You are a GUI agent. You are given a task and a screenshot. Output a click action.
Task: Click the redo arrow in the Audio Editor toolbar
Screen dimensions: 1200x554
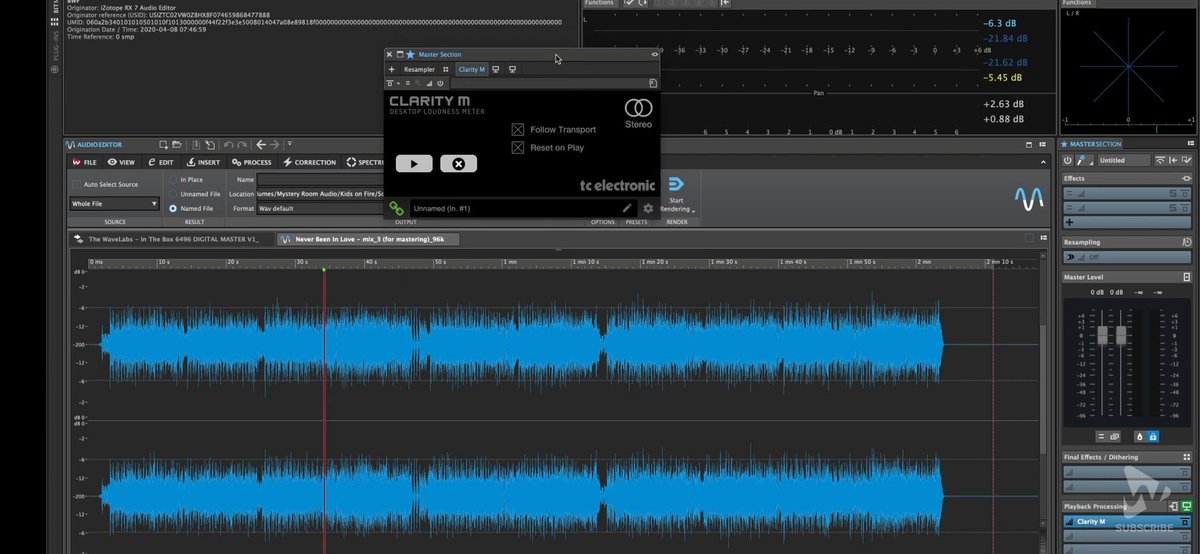coord(242,145)
